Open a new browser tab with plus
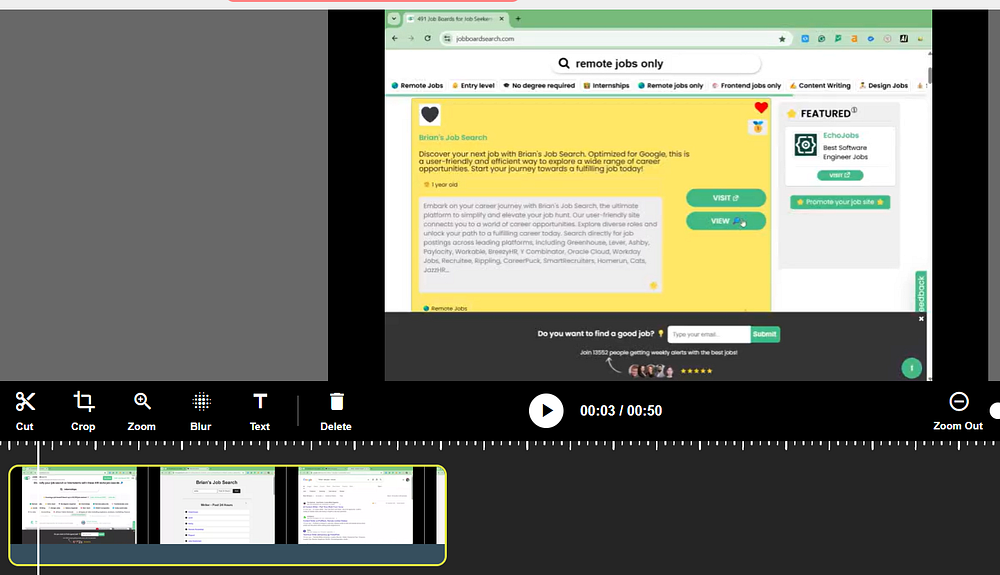The image size is (1000, 575). pos(518,18)
